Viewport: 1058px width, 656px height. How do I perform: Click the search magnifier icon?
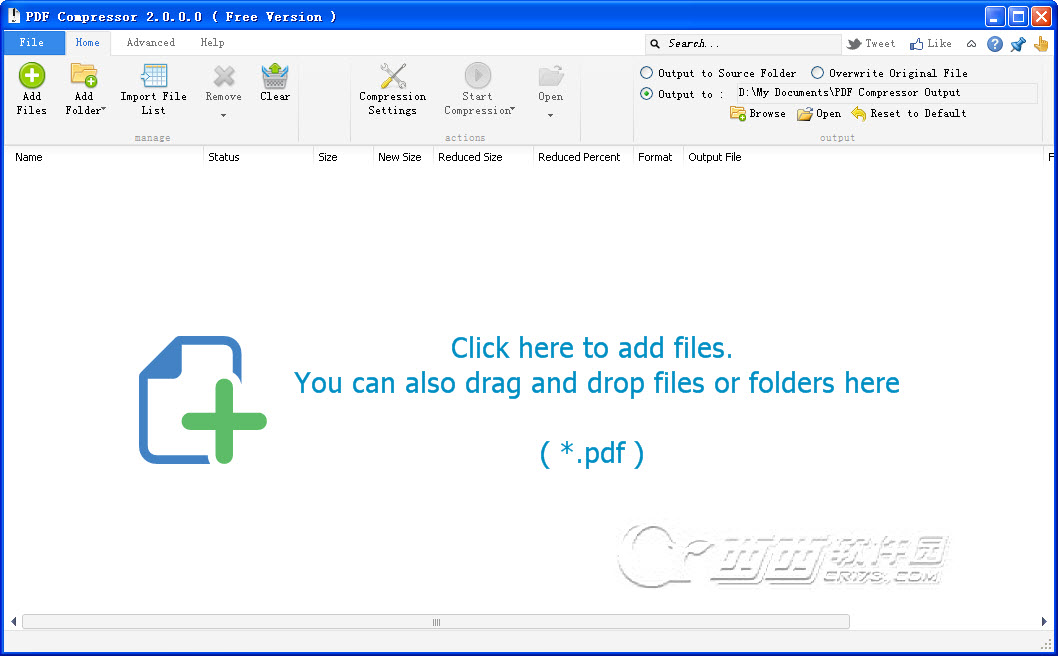tap(655, 44)
